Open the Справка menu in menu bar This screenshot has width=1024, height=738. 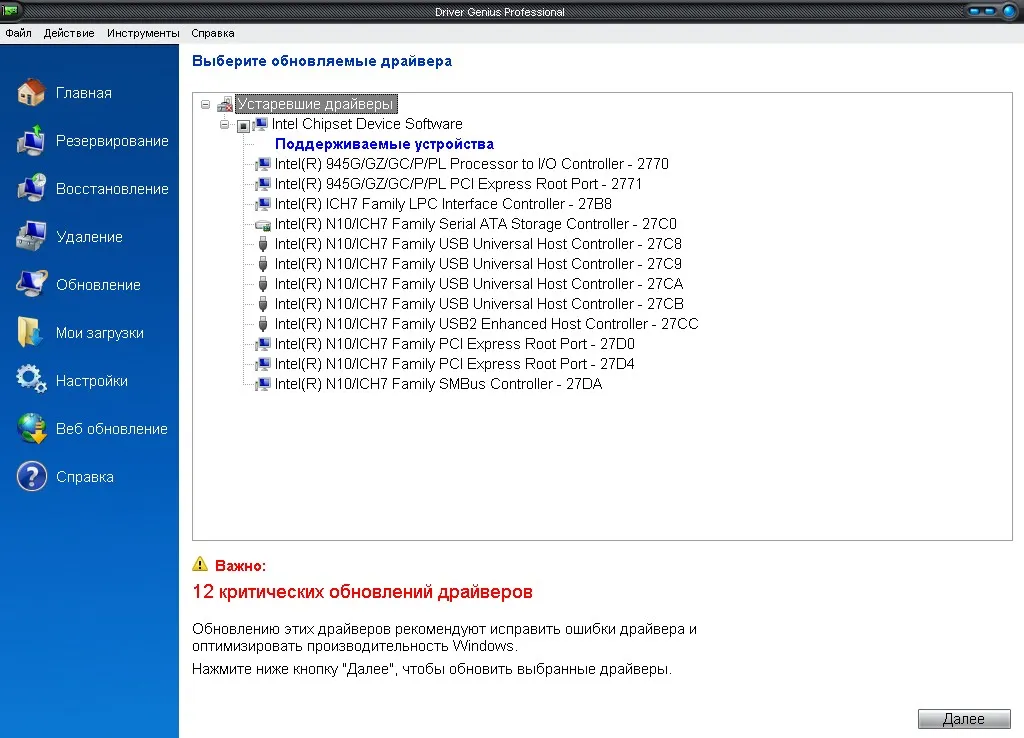213,33
